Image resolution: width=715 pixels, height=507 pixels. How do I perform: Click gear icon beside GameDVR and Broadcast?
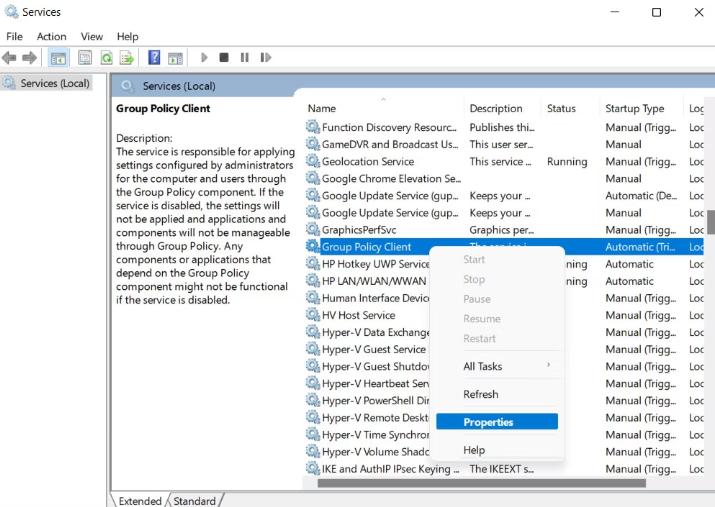(312, 144)
